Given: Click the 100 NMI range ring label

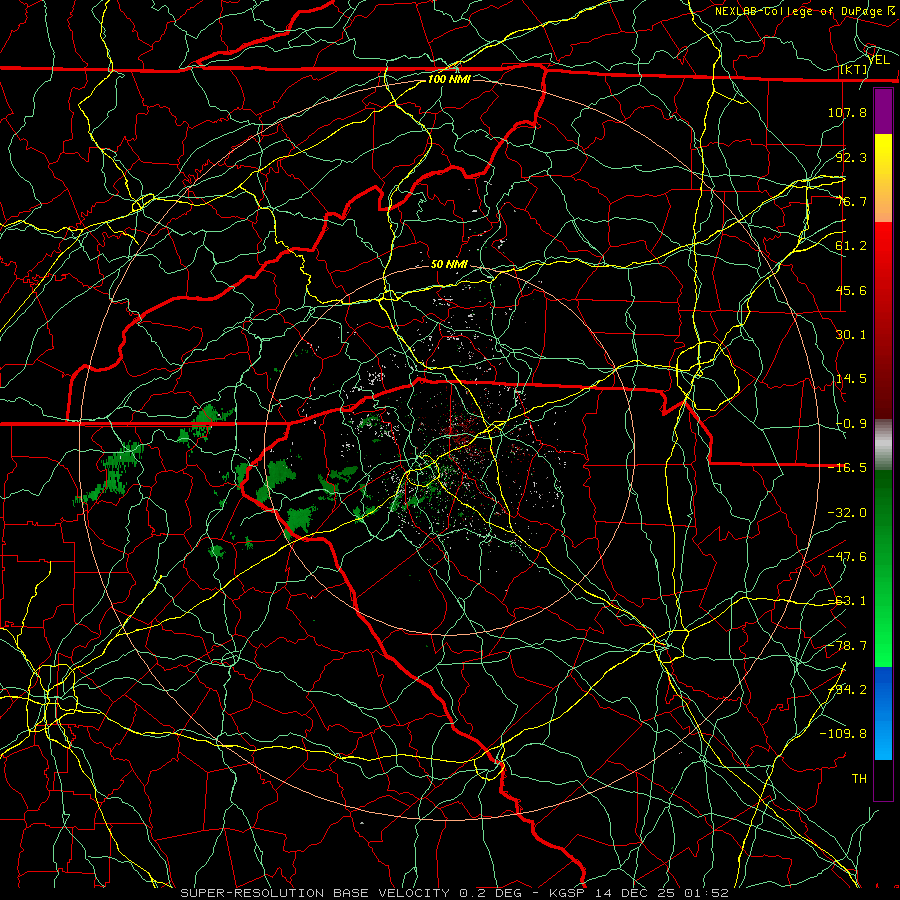Looking at the screenshot, I should point(449,79).
